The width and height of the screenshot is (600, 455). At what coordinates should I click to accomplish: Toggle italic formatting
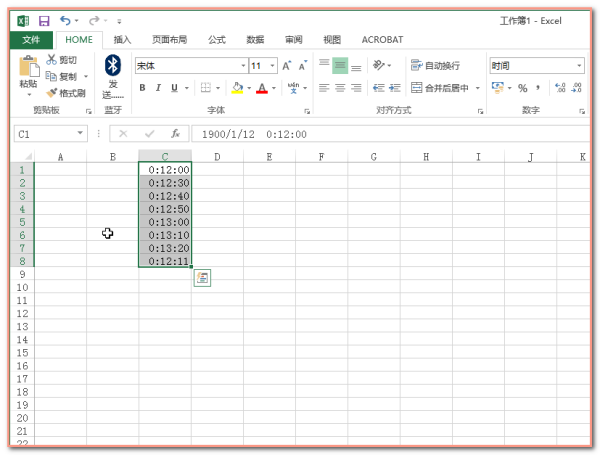click(x=158, y=88)
